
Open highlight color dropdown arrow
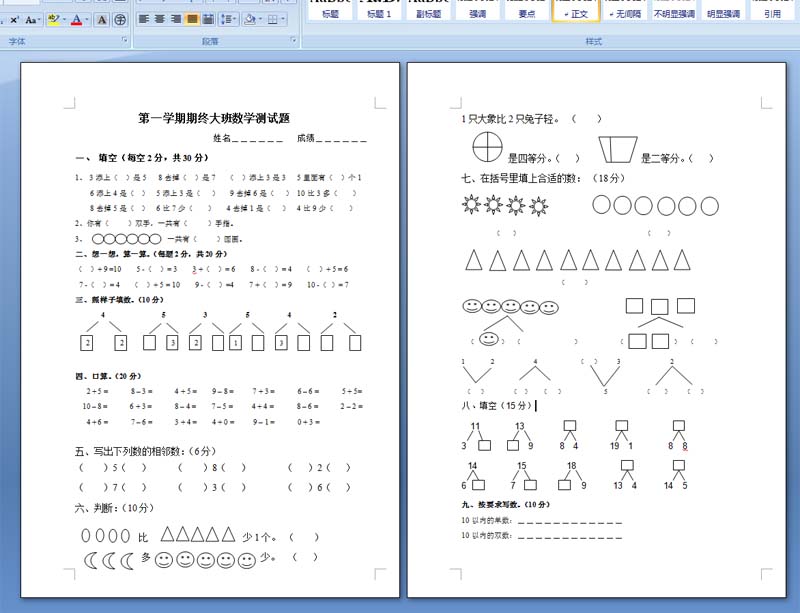pyautogui.click(x=64, y=20)
